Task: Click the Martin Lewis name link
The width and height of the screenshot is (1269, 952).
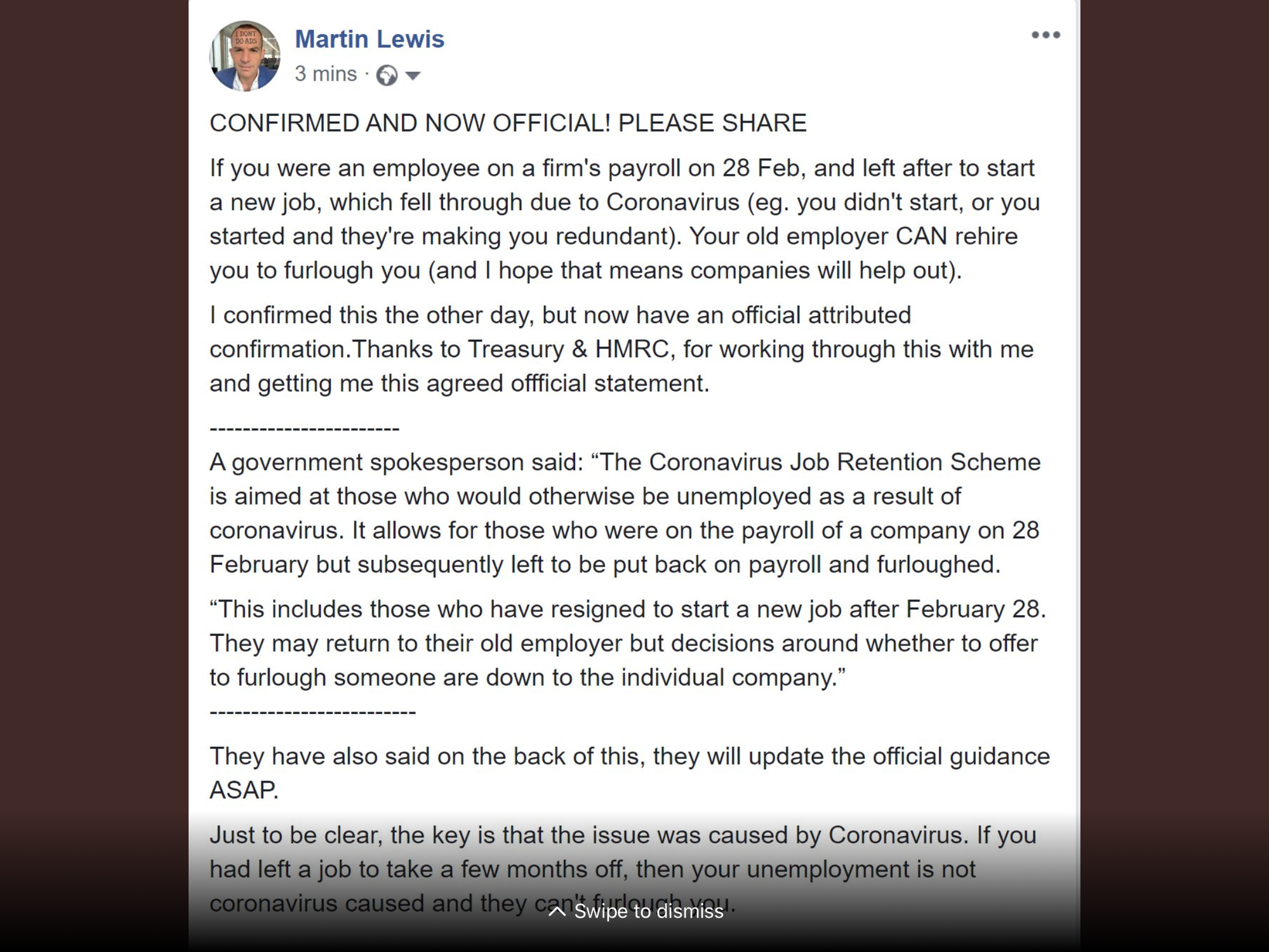Action: (369, 39)
